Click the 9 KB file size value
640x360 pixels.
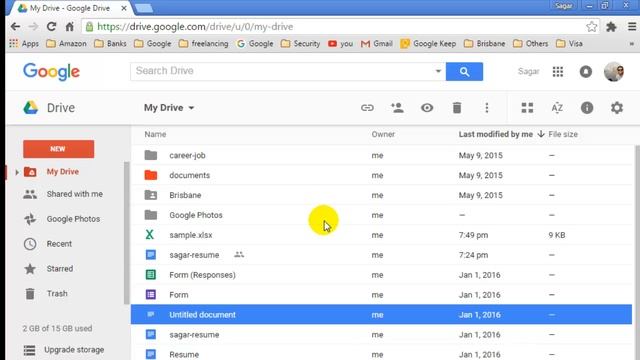[557, 235]
